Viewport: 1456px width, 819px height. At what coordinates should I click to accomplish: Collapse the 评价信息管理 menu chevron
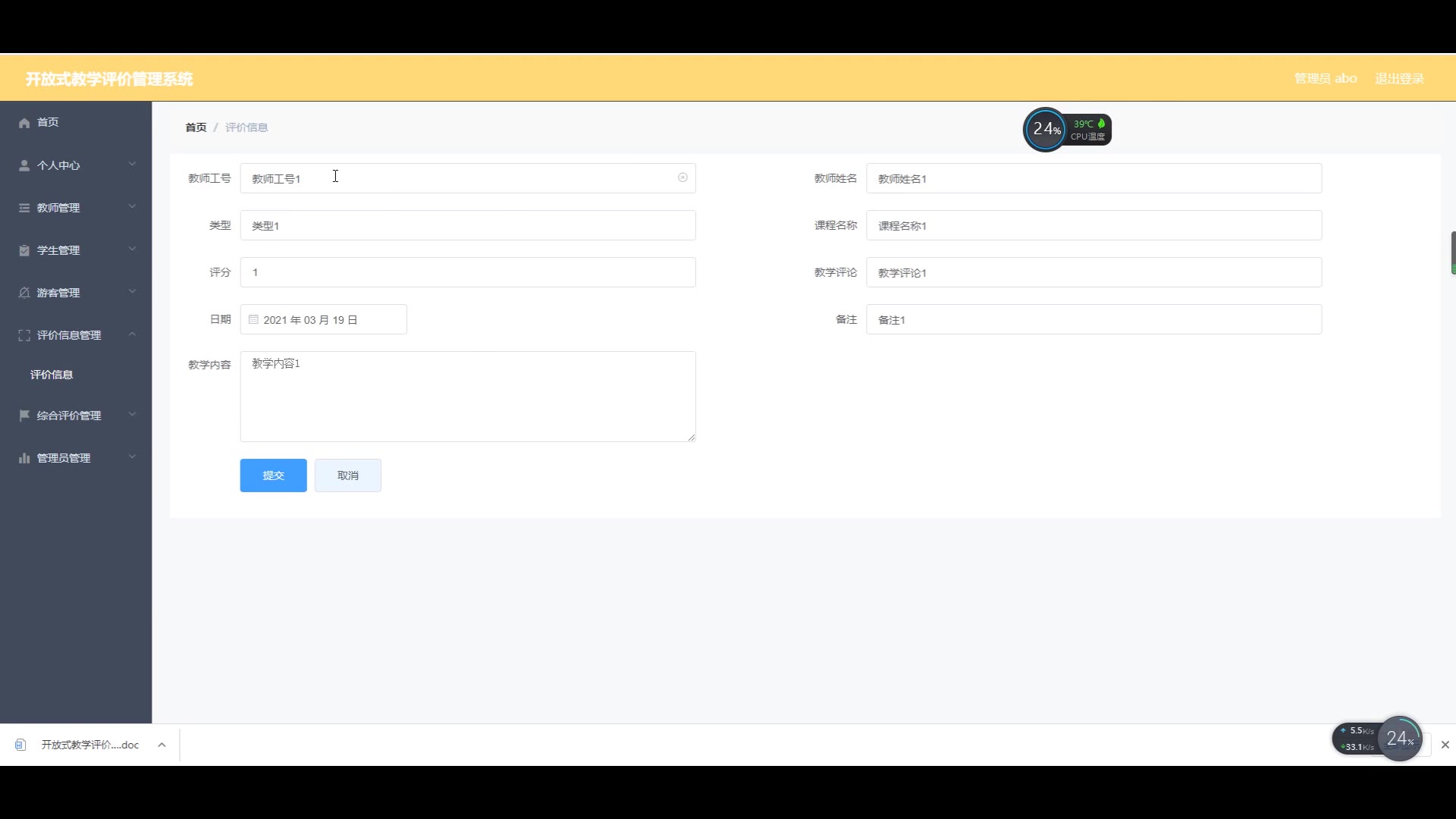[132, 334]
